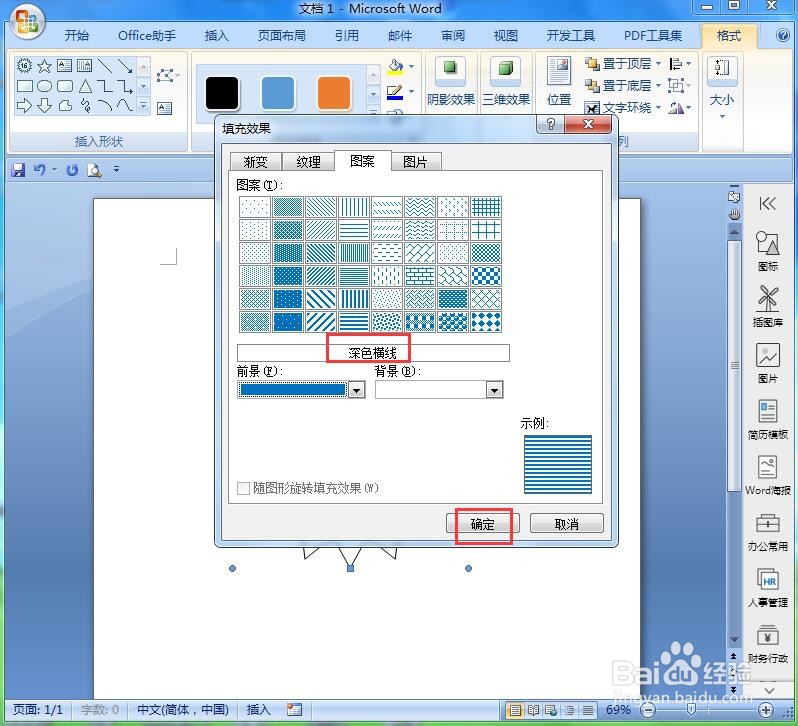Toggle 随图形旋转填充效果 checkbox
The width and height of the screenshot is (798, 726).
[243, 488]
